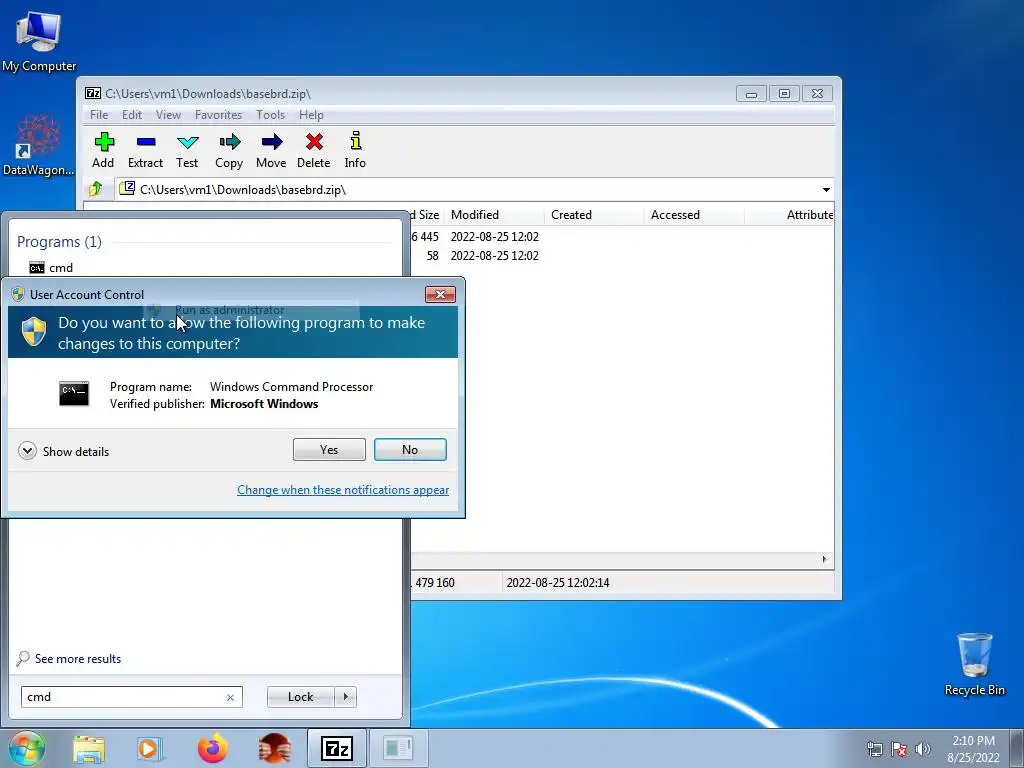The image size is (1024, 768).
Task: Click the taskbar window button next to 7-Zip
Action: click(398, 748)
